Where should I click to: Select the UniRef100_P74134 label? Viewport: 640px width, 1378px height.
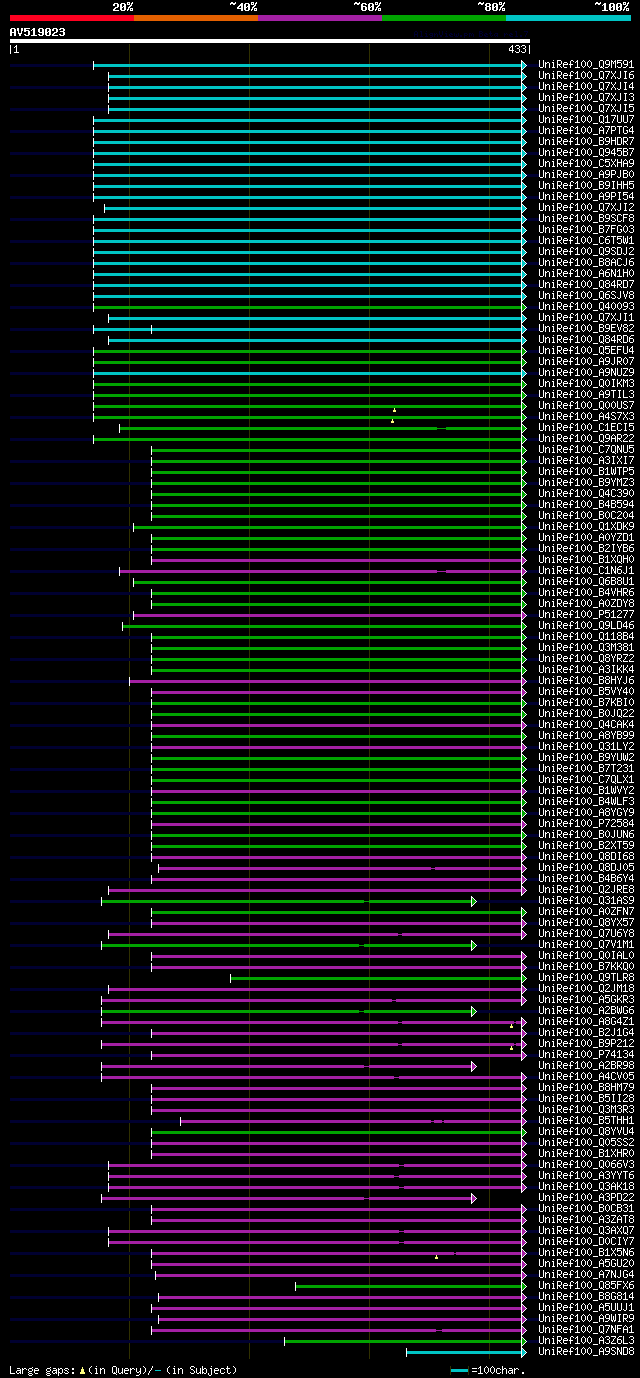(x=586, y=1055)
